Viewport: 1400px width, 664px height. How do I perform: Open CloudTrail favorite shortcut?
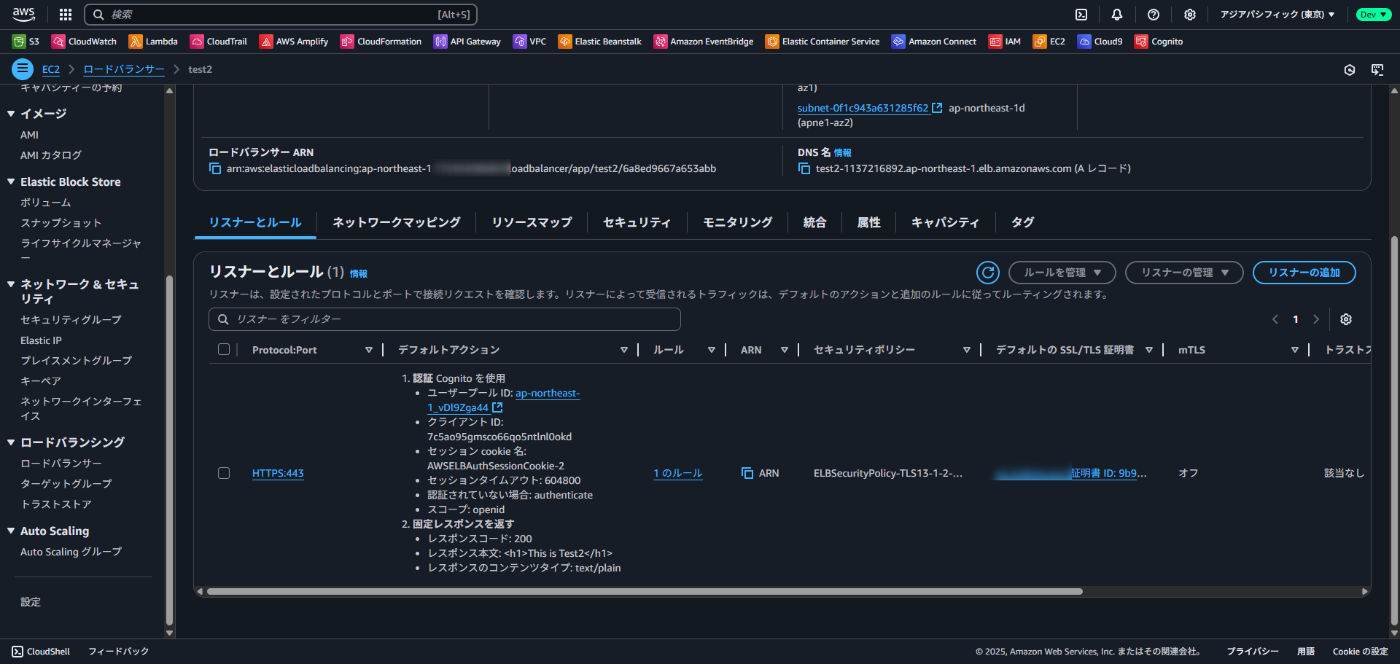220,41
